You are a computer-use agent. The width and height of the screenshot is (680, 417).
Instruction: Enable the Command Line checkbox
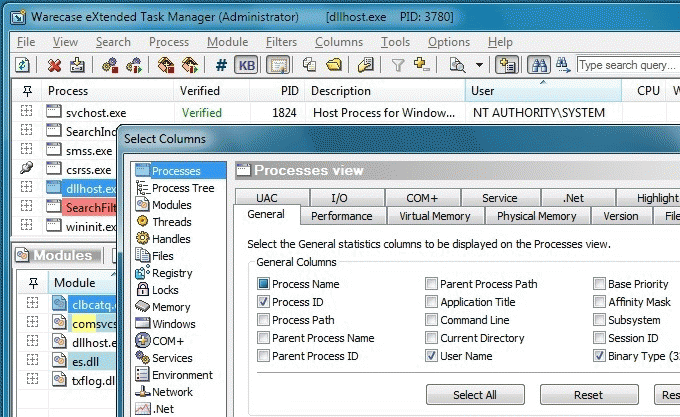pyautogui.click(x=431, y=320)
